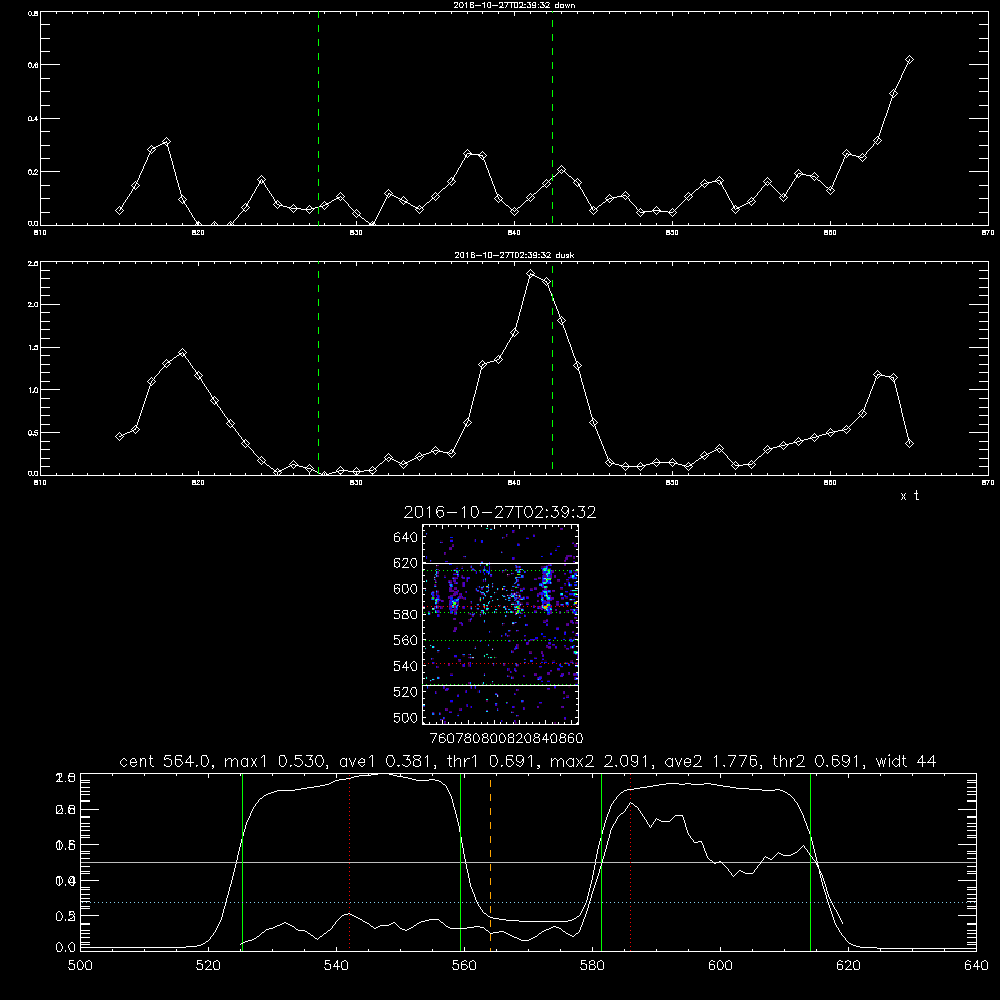
Task: Click the '640' x-axis label of the bottom plot
Action: [x=976, y=966]
